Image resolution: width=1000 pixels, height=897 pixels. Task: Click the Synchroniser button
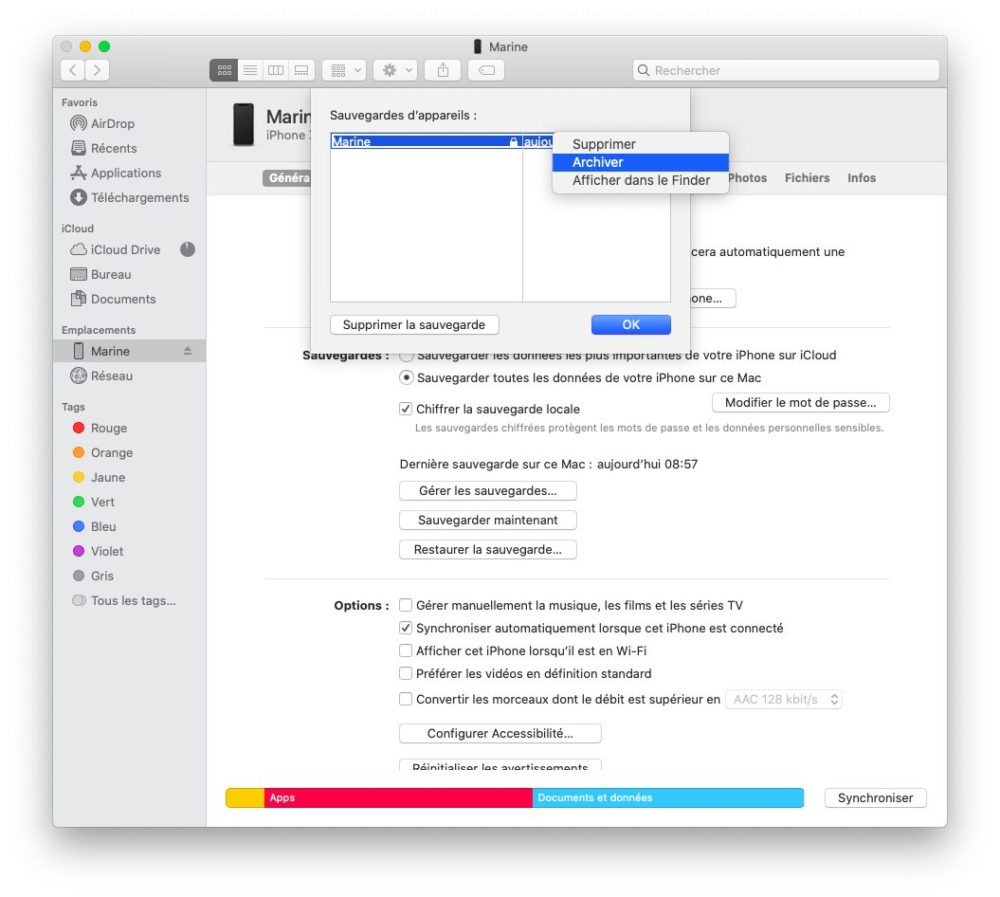coord(875,797)
